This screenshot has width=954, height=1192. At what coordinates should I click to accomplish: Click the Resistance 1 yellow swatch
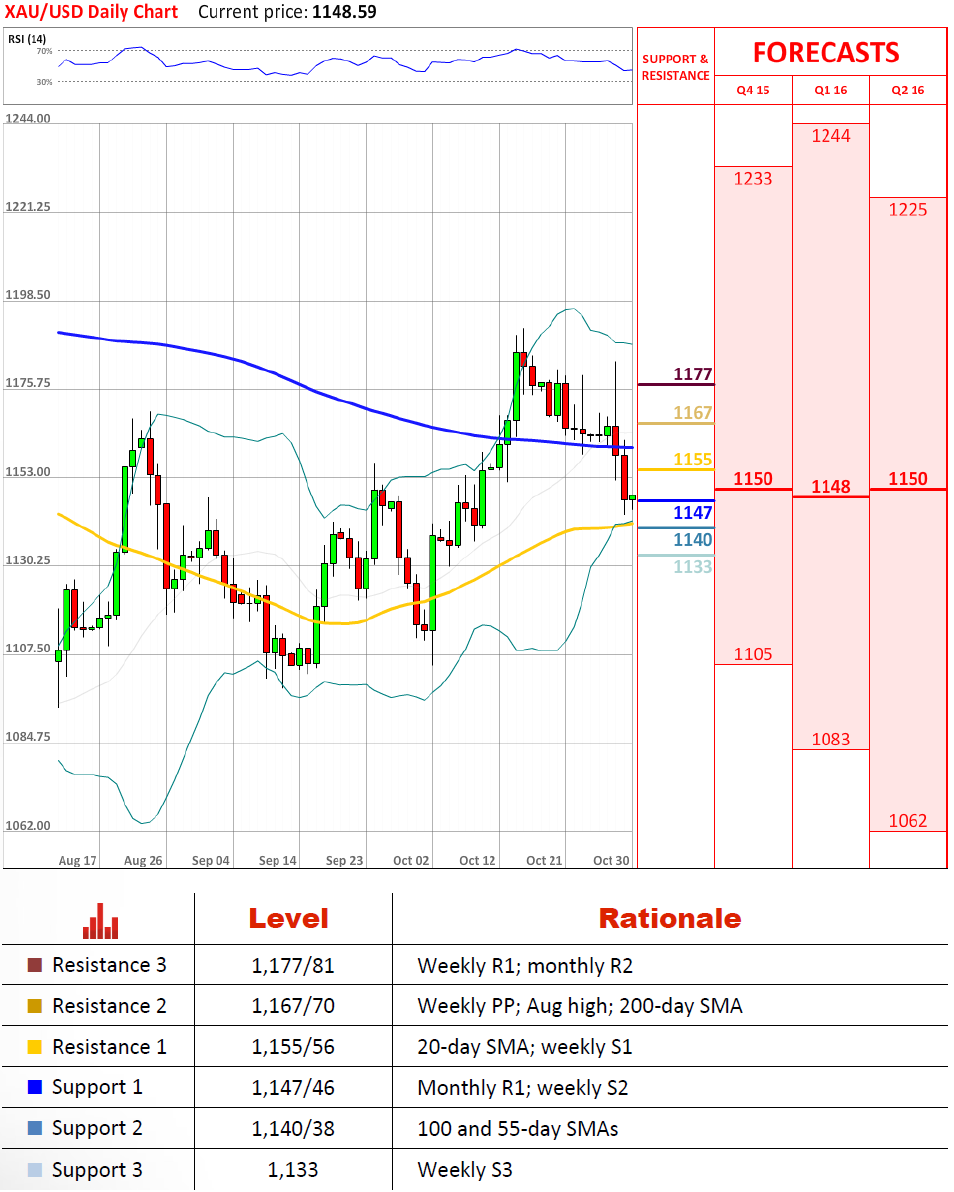[34, 1047]
